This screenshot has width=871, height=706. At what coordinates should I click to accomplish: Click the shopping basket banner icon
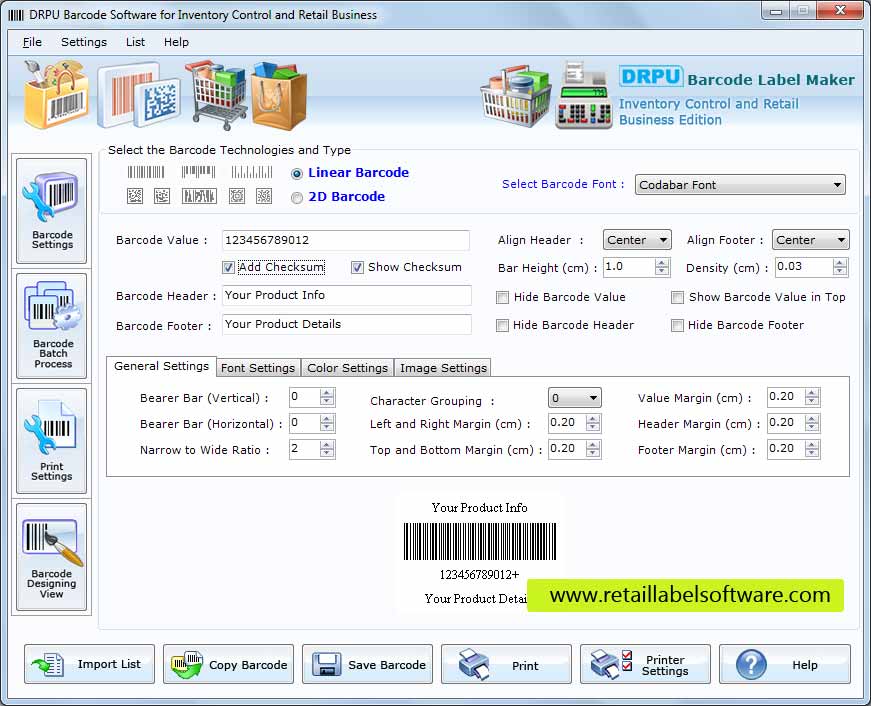coord(515,96)
